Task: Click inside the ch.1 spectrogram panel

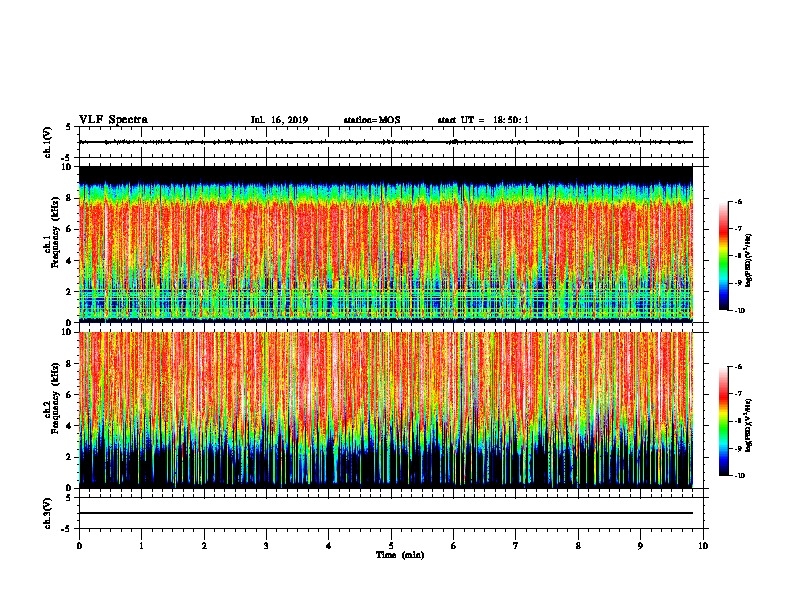Action: click(386, 244)
